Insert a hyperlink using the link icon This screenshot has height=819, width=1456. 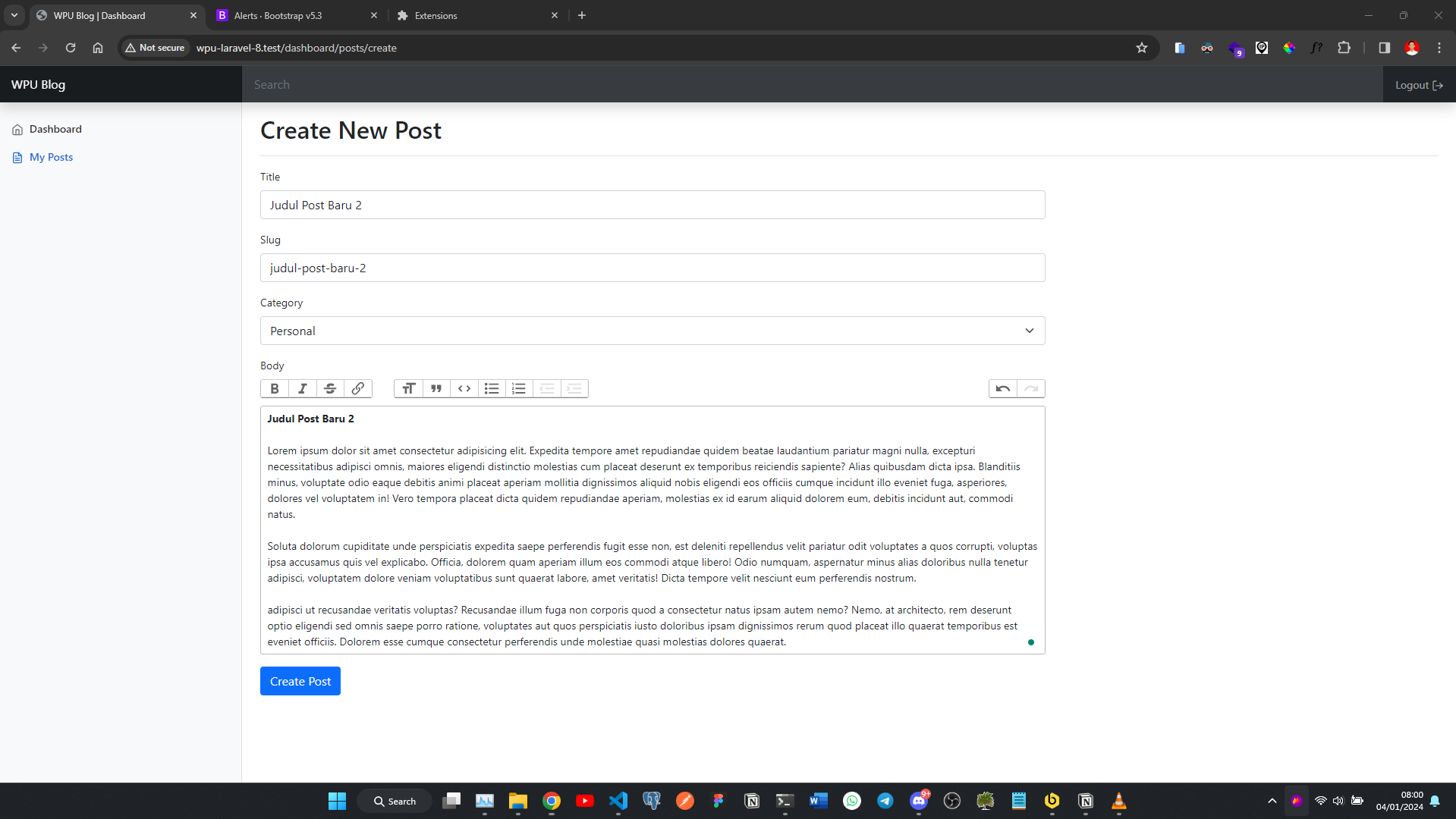pyautogui.click(x=357, y=388)
